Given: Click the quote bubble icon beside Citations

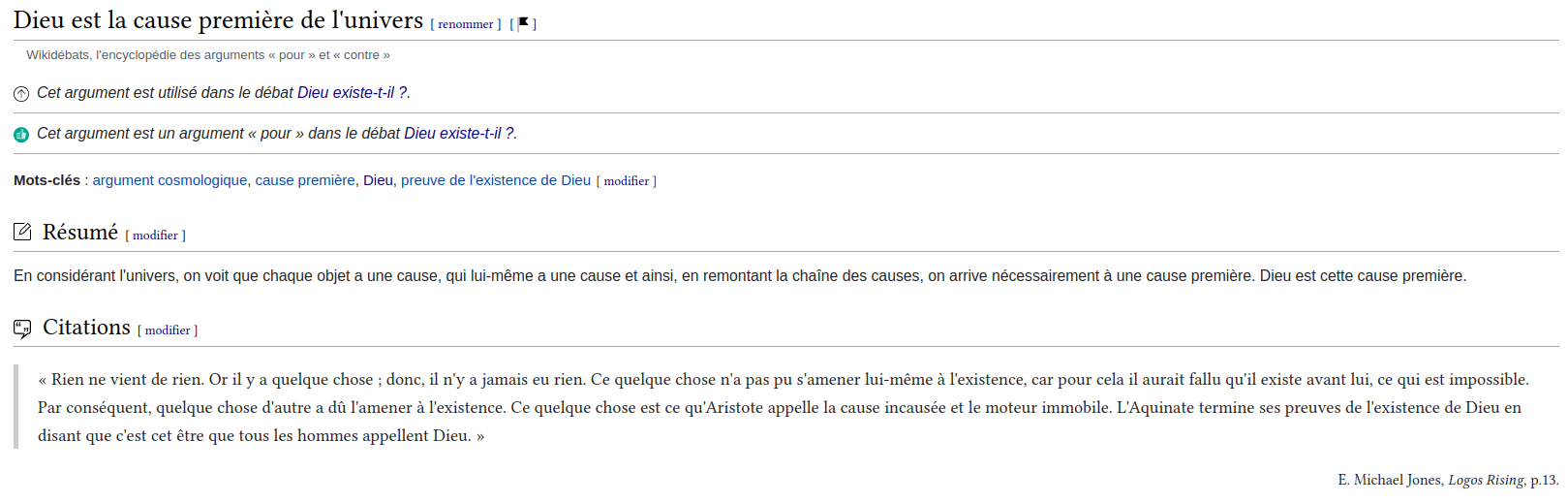Looking at the screenshot, I should click(x=22, y=329).
